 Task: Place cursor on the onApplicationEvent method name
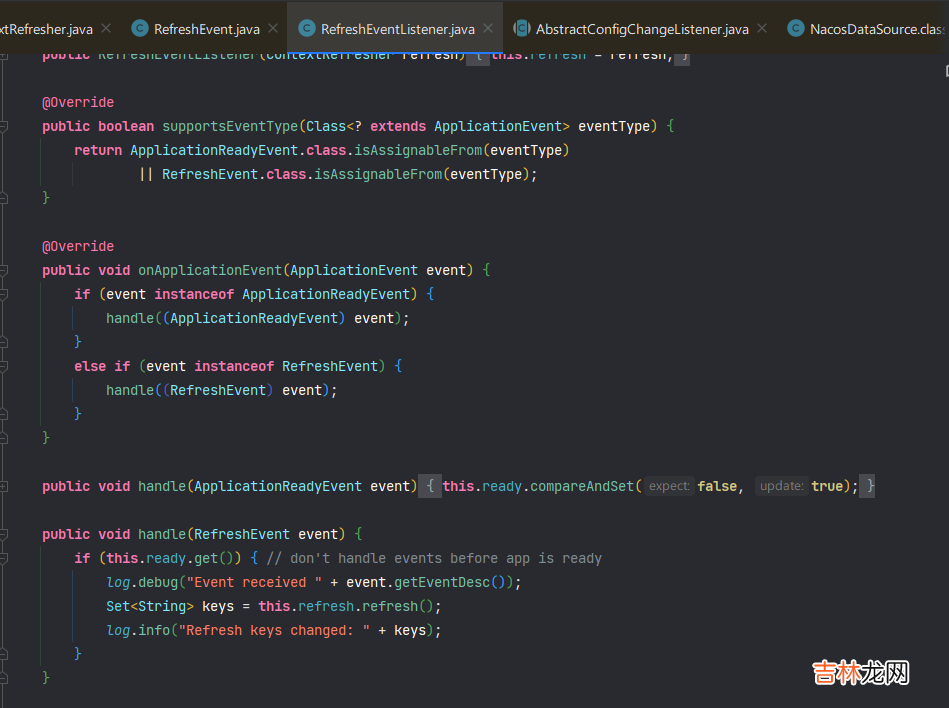click(x=210, y=270)
